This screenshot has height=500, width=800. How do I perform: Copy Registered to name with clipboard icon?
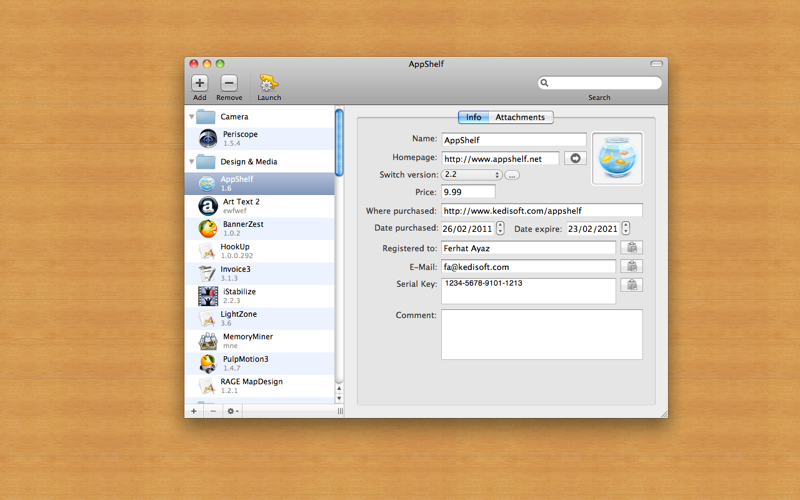(632, 247)
